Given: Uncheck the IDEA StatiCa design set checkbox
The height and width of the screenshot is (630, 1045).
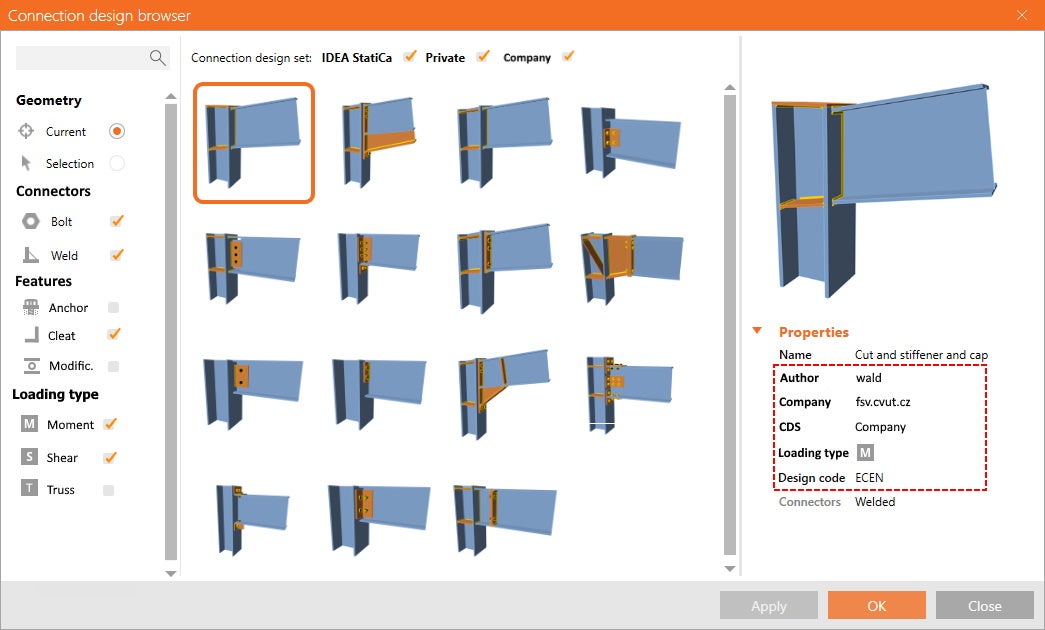Looking at the screenshot, I should coord(410,57).
